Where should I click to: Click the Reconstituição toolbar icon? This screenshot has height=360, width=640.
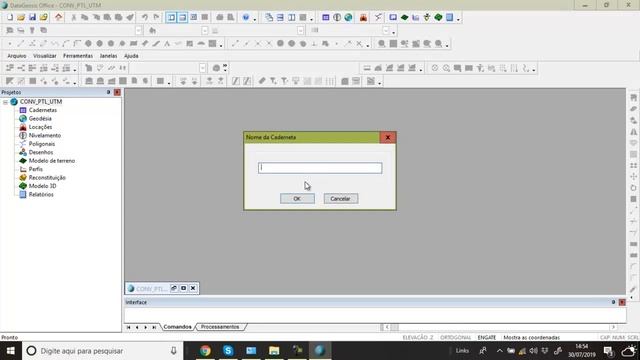[x=427, y=17]
